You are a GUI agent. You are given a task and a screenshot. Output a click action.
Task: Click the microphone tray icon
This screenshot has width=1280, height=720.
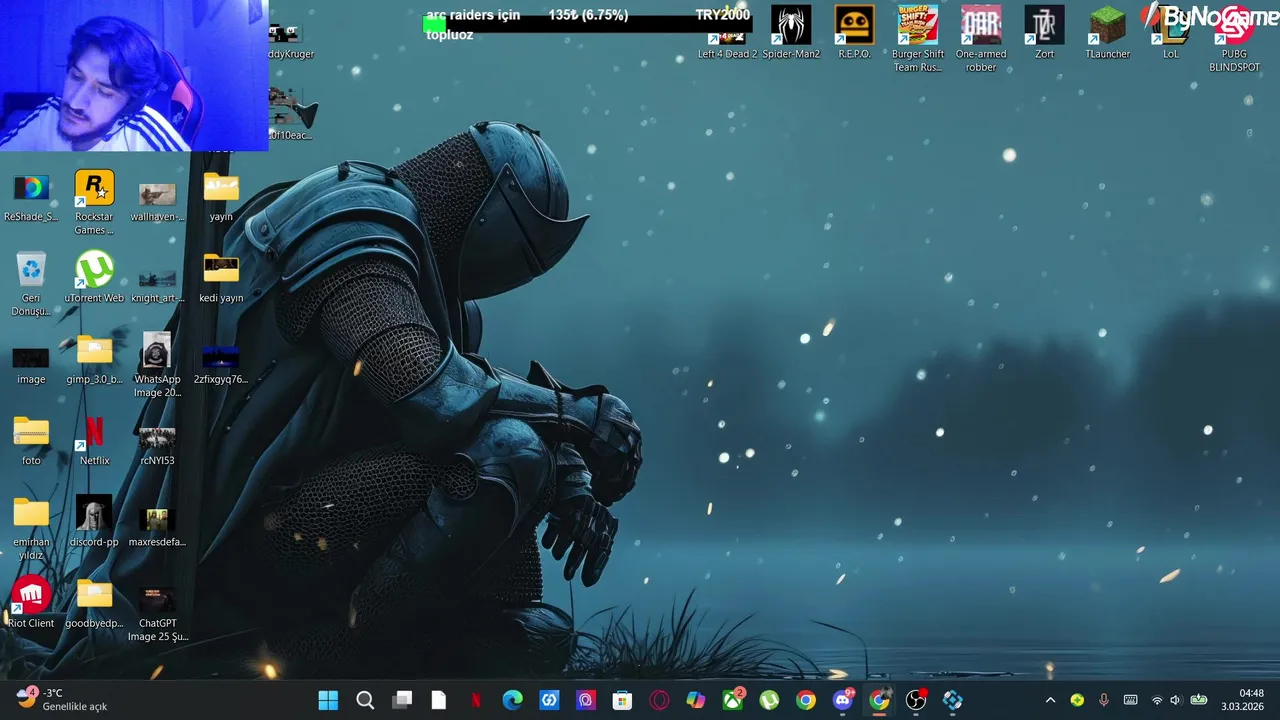coord(1104,700)
